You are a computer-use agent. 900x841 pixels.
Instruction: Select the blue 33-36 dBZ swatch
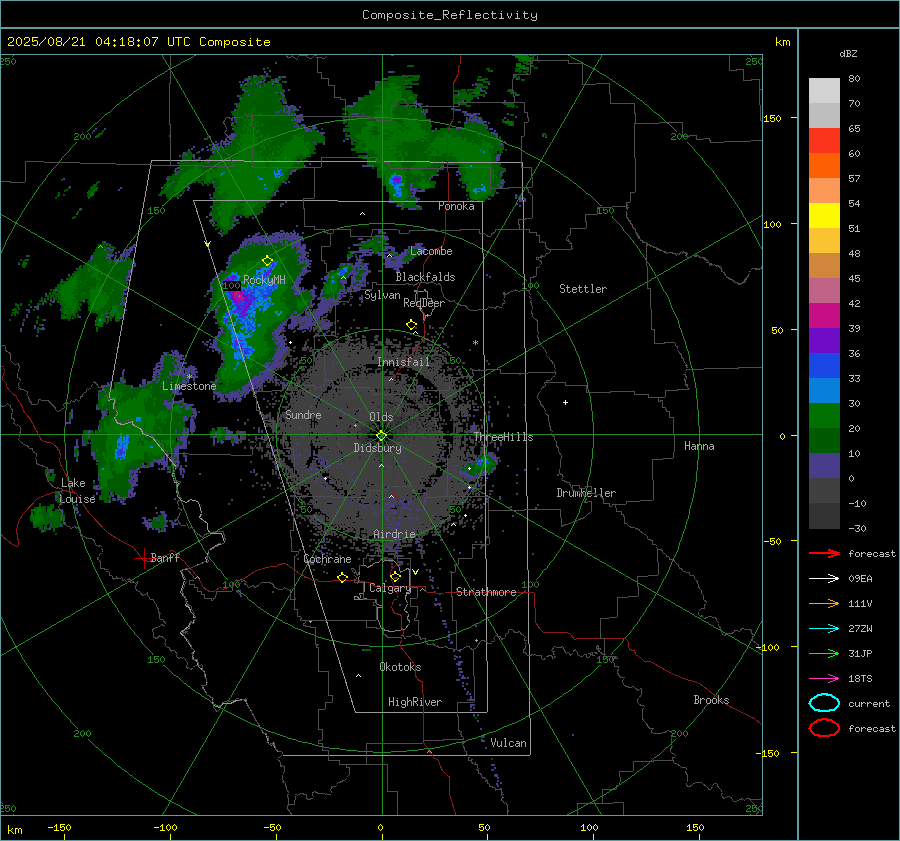click(x=824, y=366)
